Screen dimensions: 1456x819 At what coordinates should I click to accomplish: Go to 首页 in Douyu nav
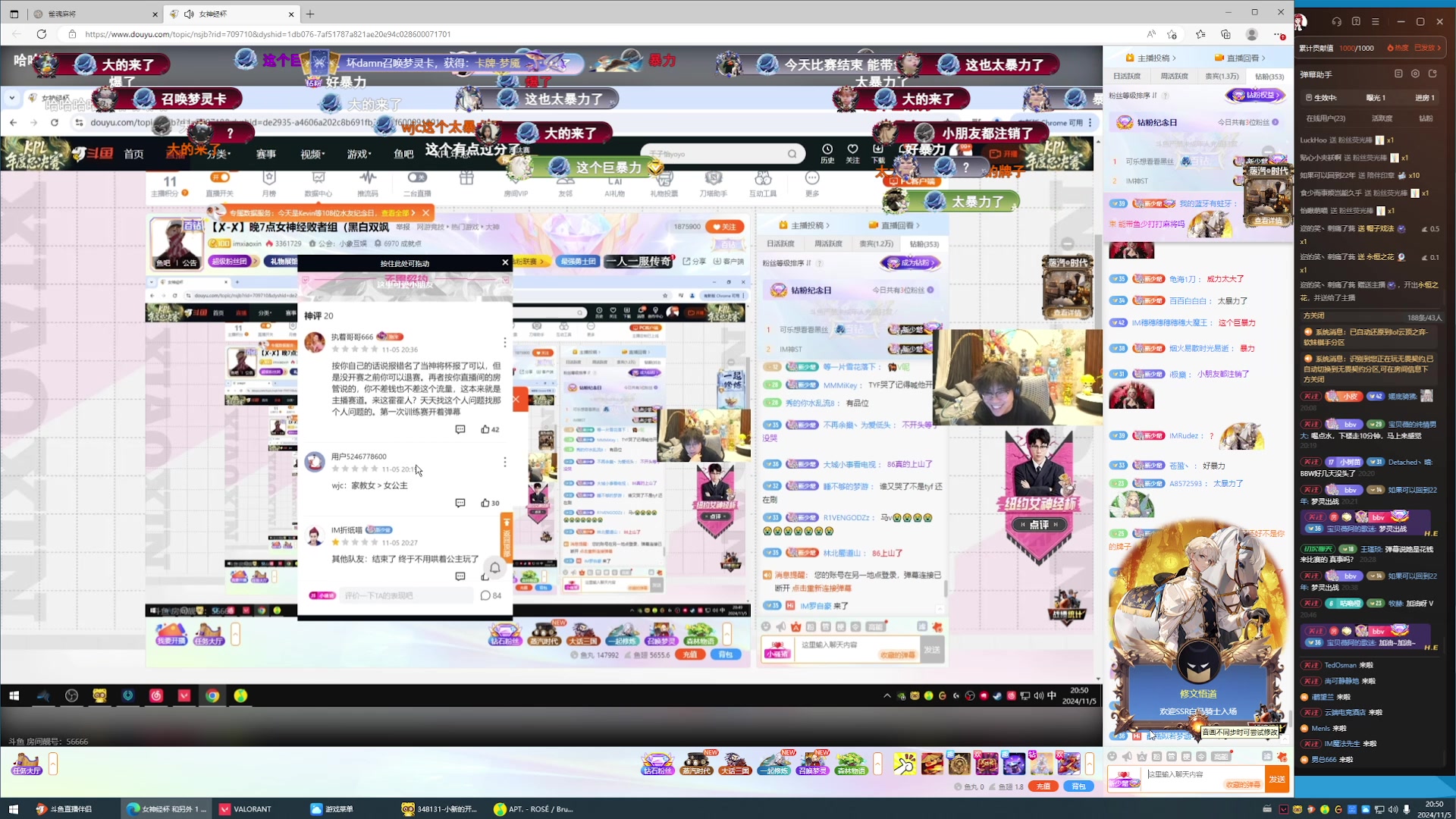pyautogui.click(x=133, y=154)
